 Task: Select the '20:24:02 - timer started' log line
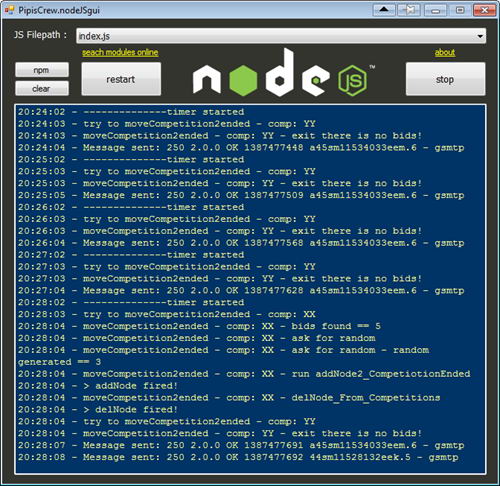tap(131, 112)
